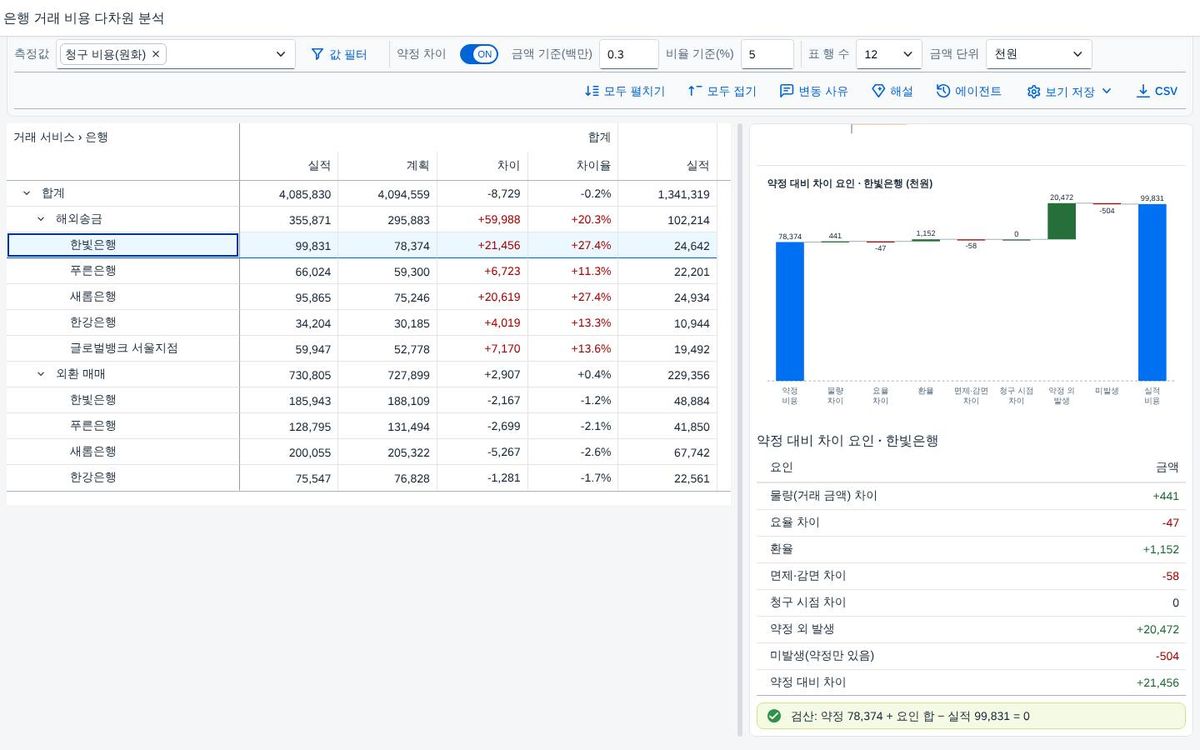Click the blue 실적 비용 waterfall bar
Image resolution: width=1200 pixels, height=750 pixels.
click(1152, 293)
